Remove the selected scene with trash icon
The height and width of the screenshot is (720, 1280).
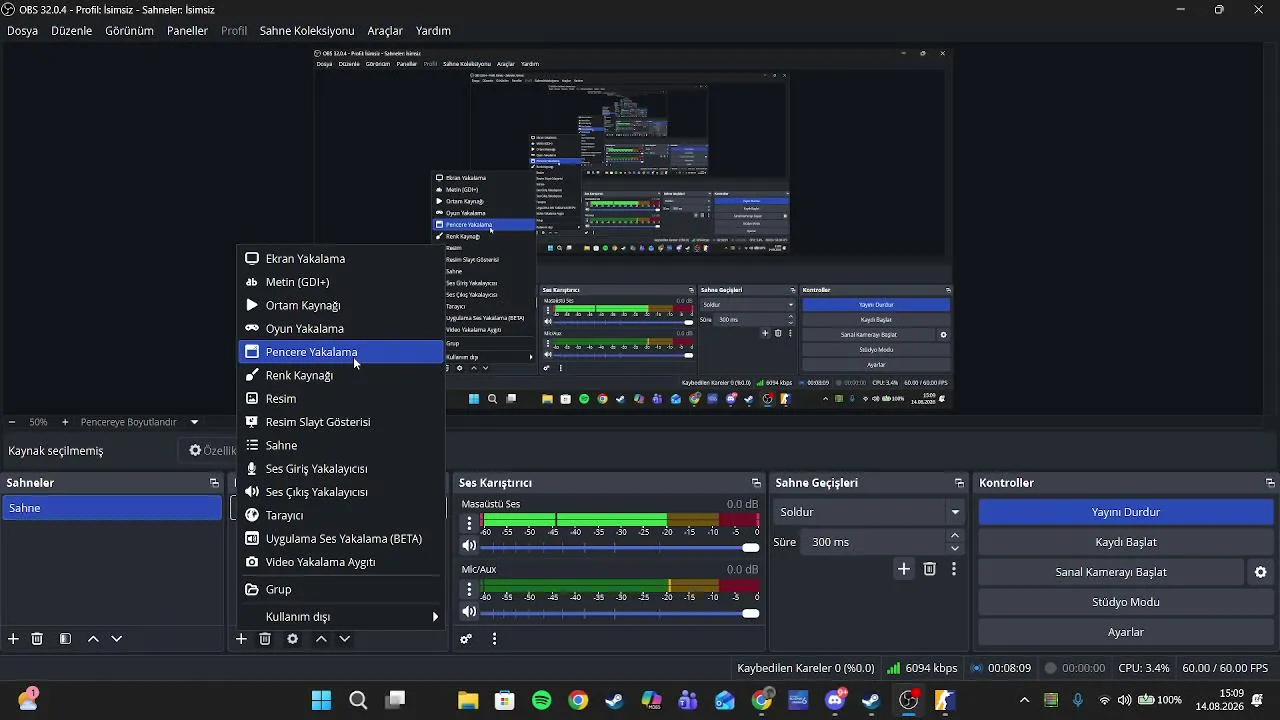(x=37, y=639)
